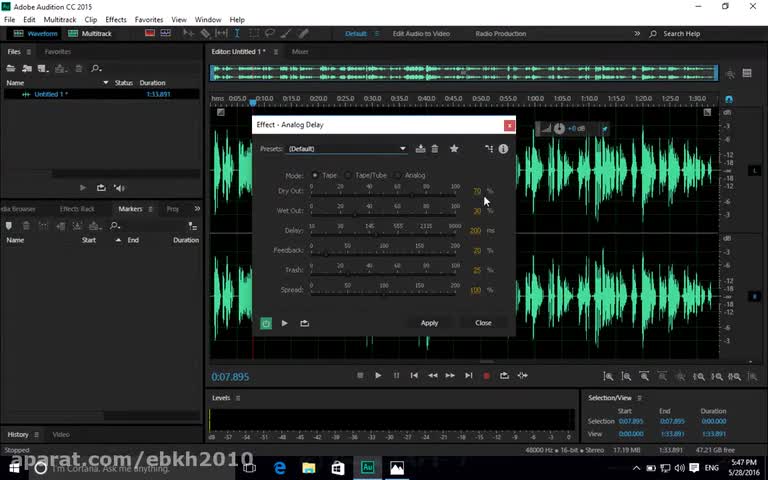The height and width of the screenshot is (480, 768).
Task: Show Analog Delay info icon
Action: (503, 148)
